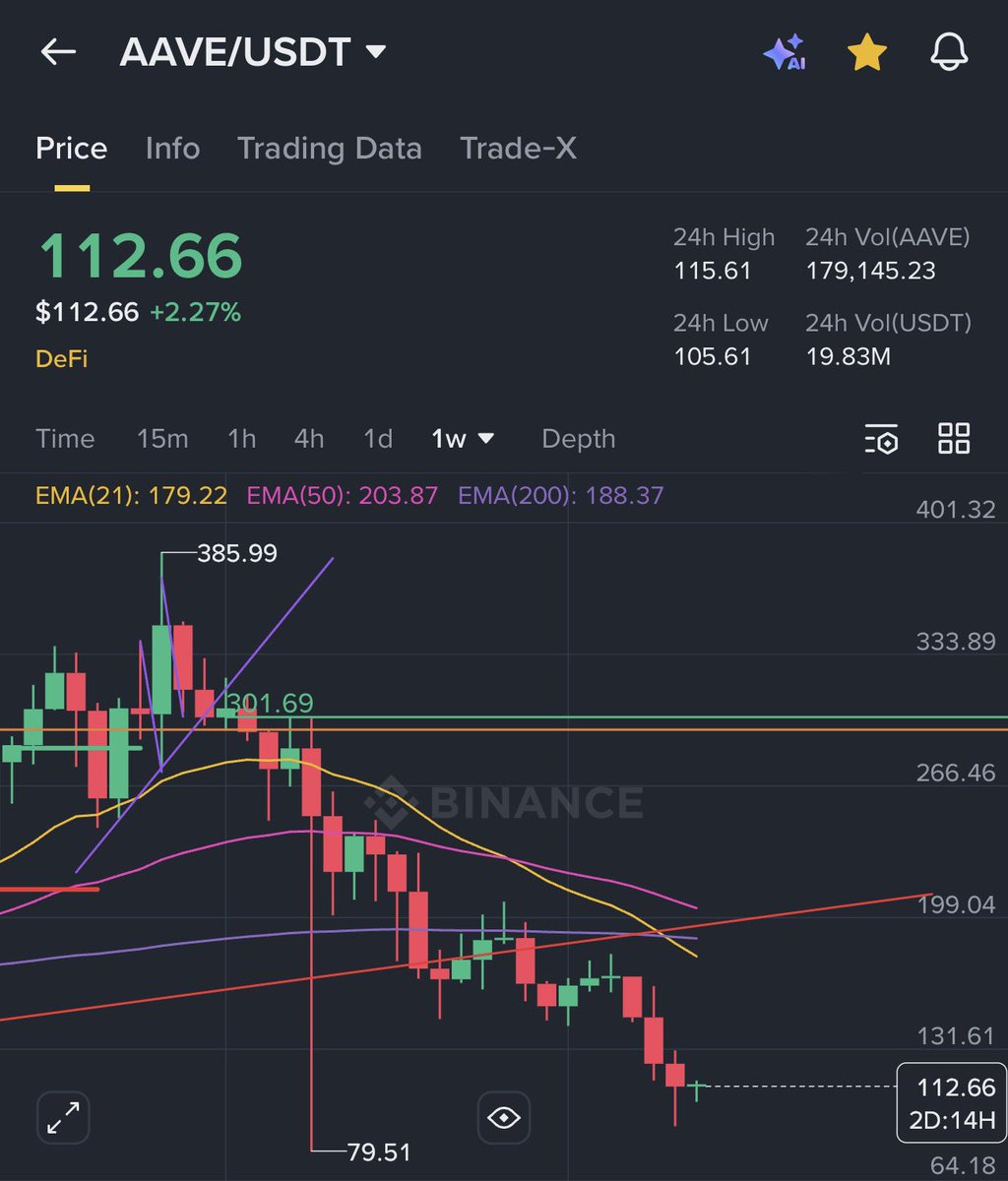Select the 15m chart interval

(162, 439)
